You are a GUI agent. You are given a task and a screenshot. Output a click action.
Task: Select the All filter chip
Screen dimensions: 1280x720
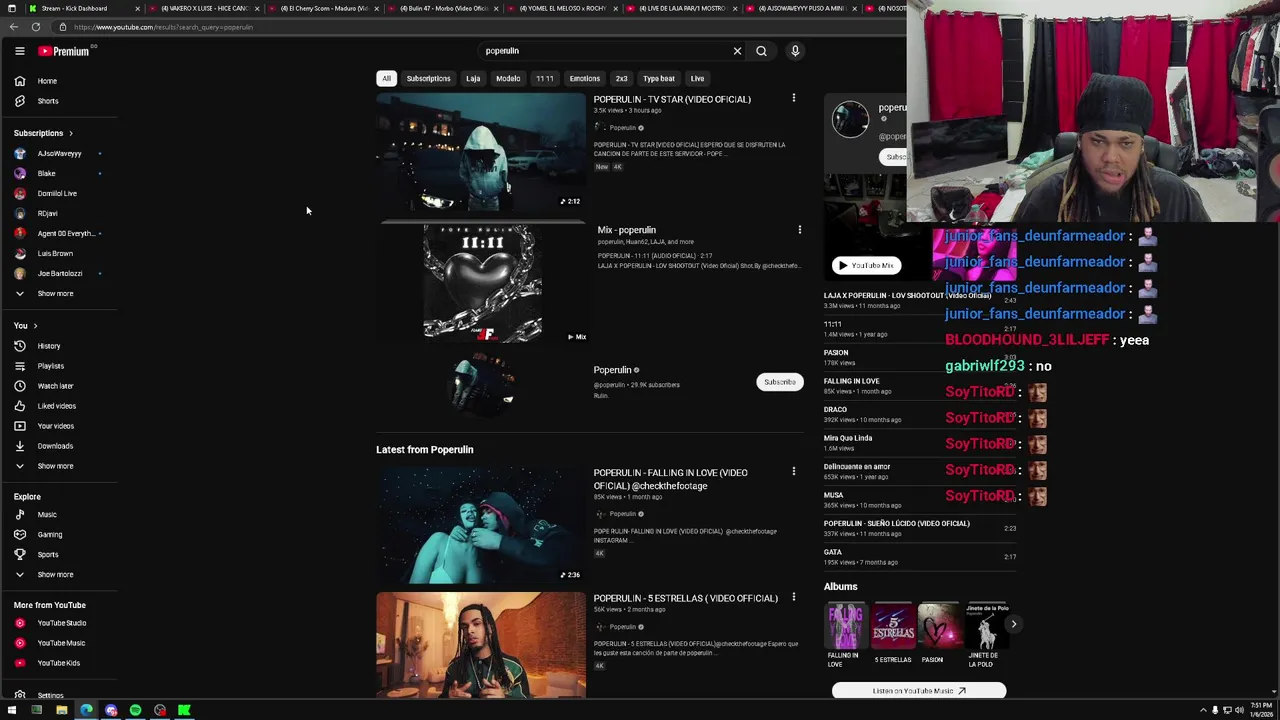tap(386, 78)
